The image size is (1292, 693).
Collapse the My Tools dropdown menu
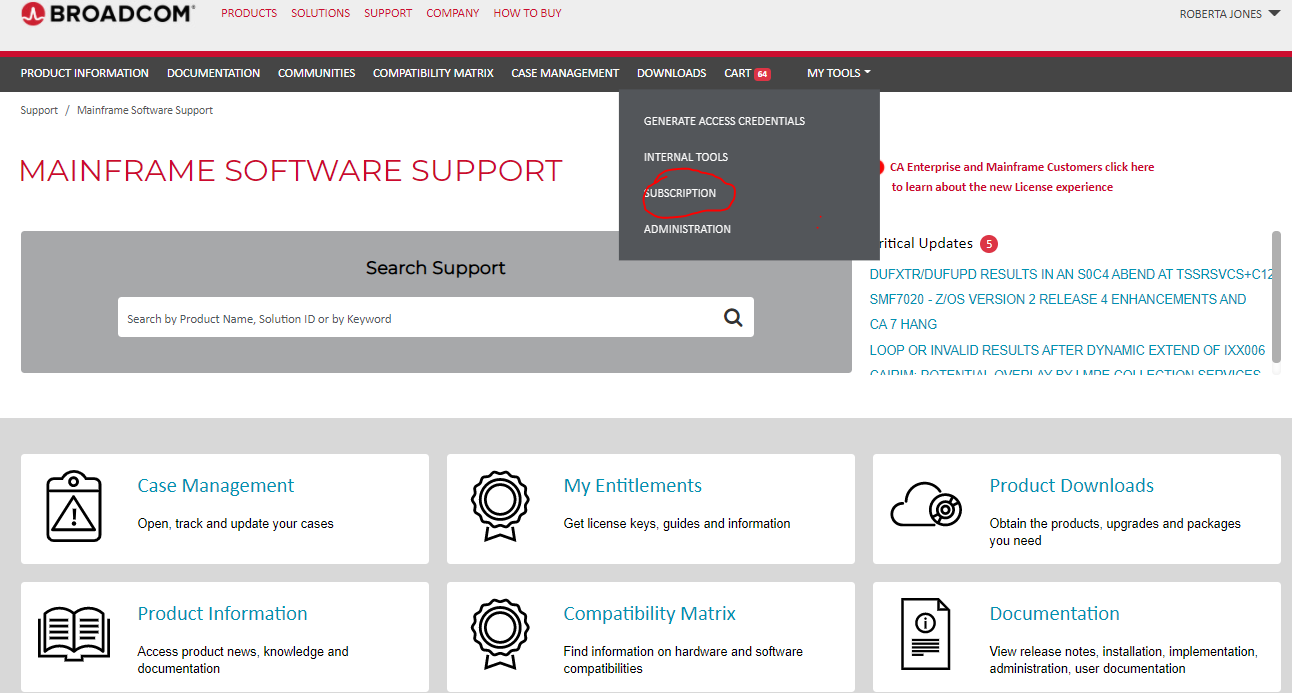[x=838, y=73]
